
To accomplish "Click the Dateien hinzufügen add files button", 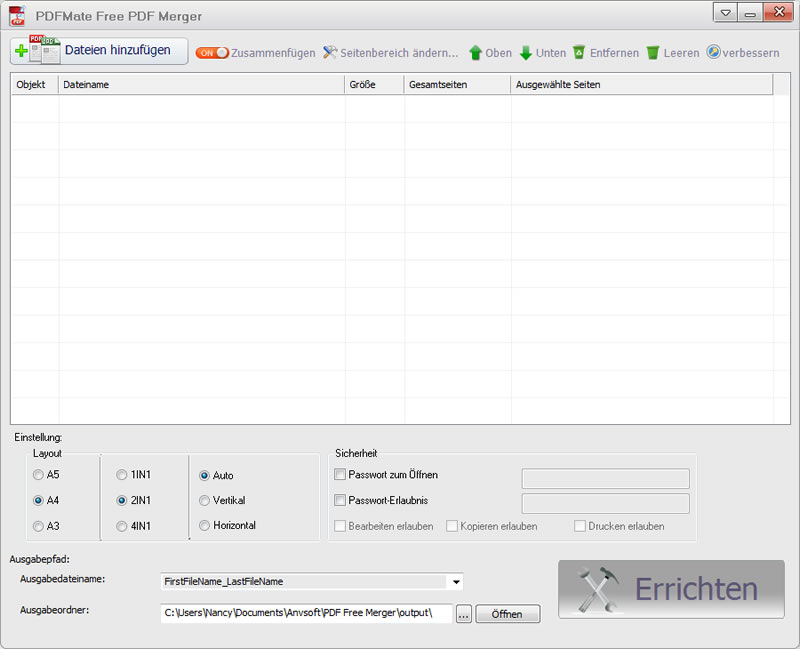I will [99, 51].
